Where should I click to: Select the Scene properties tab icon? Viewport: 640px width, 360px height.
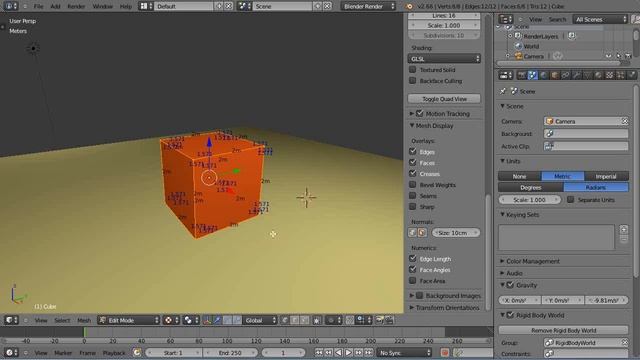click(533, 75)
